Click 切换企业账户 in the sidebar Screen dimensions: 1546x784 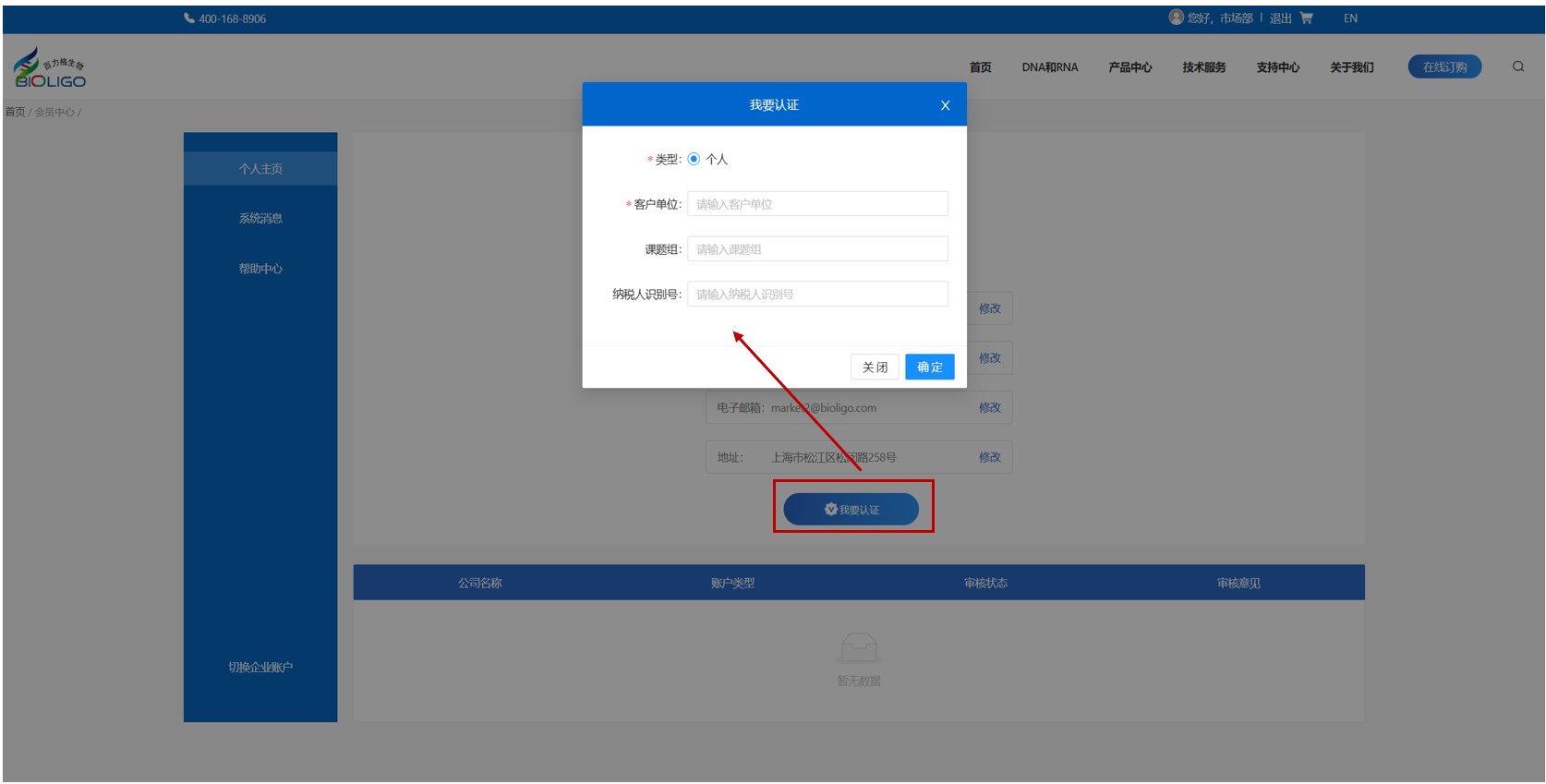tap(260, 668)
